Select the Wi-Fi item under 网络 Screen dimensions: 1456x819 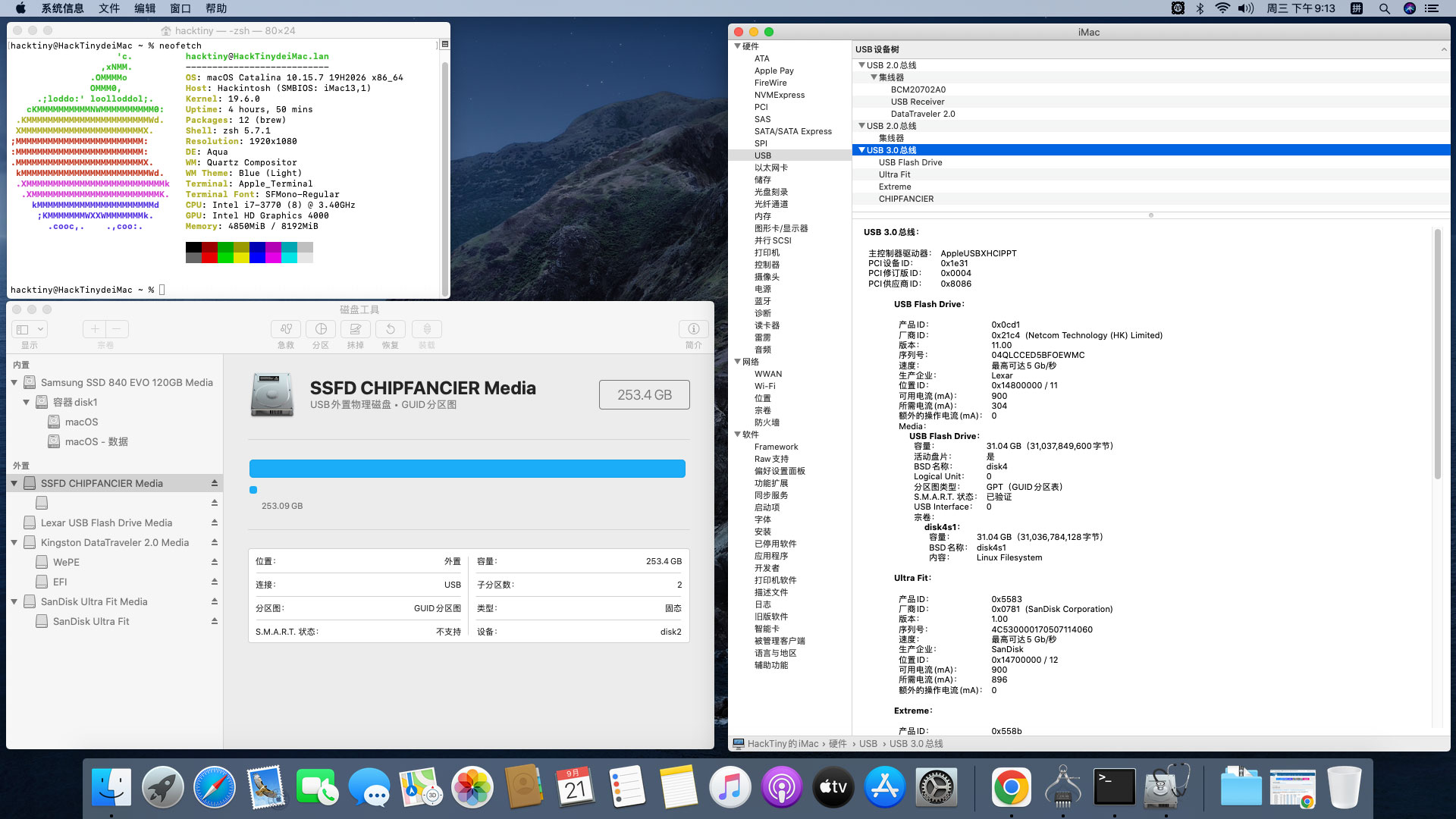point(764,386)
